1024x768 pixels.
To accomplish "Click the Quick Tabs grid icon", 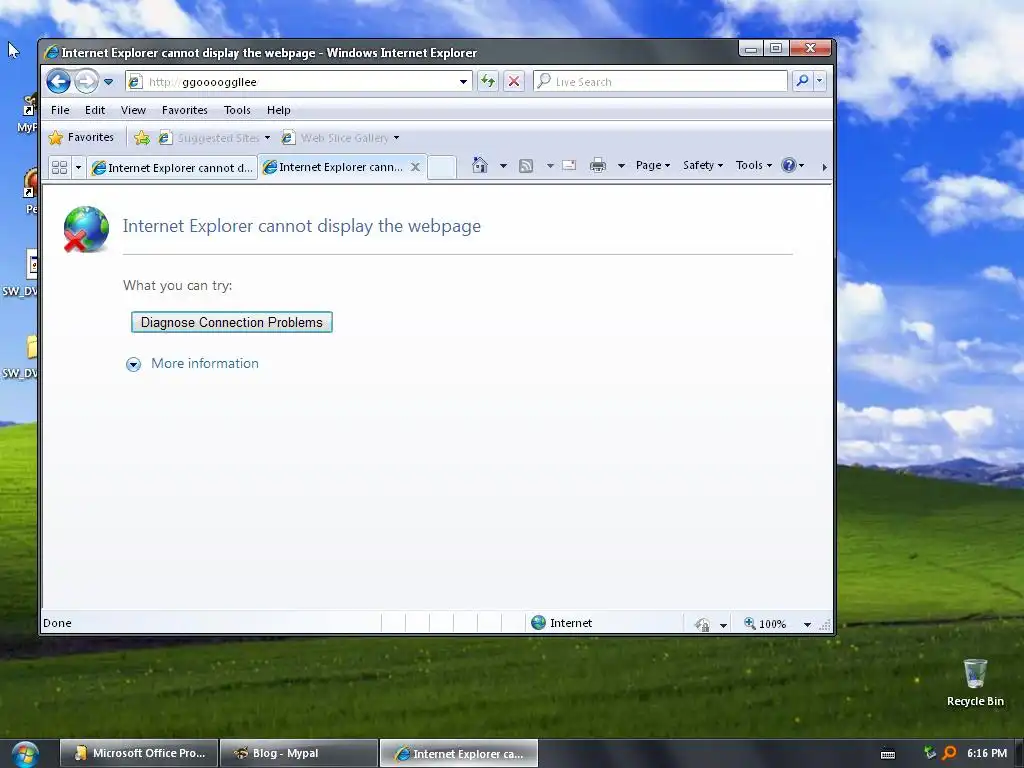I will [59, 167].
